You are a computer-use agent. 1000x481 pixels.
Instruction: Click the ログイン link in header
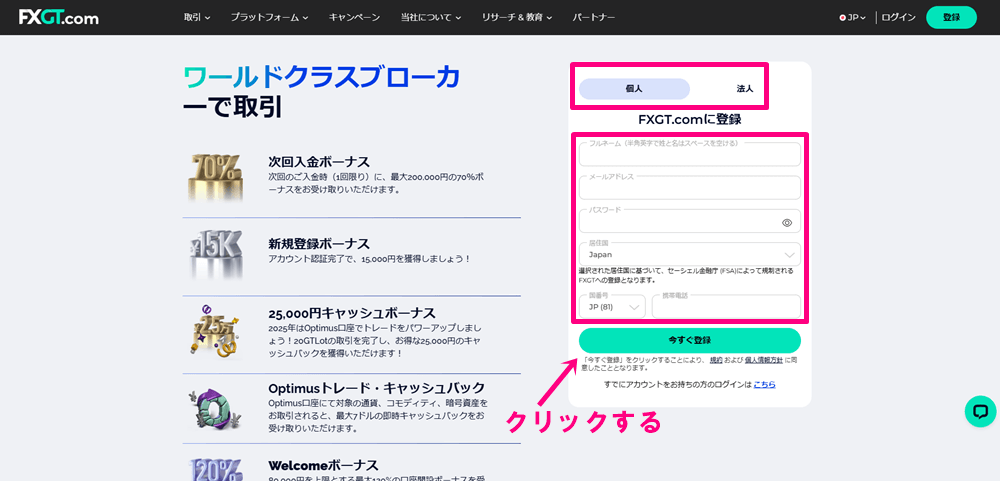tap(899, 18)
